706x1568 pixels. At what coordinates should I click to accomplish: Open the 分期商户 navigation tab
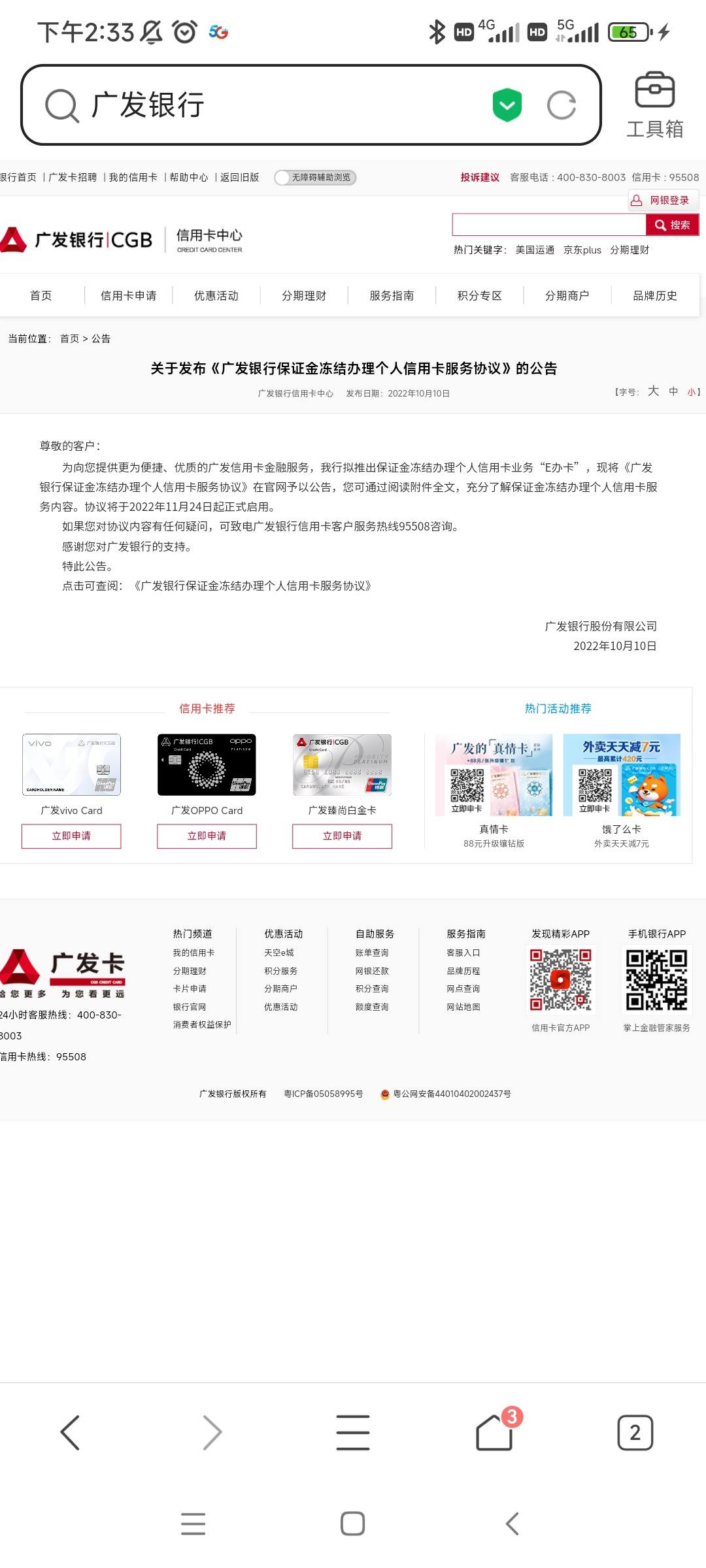567,296
